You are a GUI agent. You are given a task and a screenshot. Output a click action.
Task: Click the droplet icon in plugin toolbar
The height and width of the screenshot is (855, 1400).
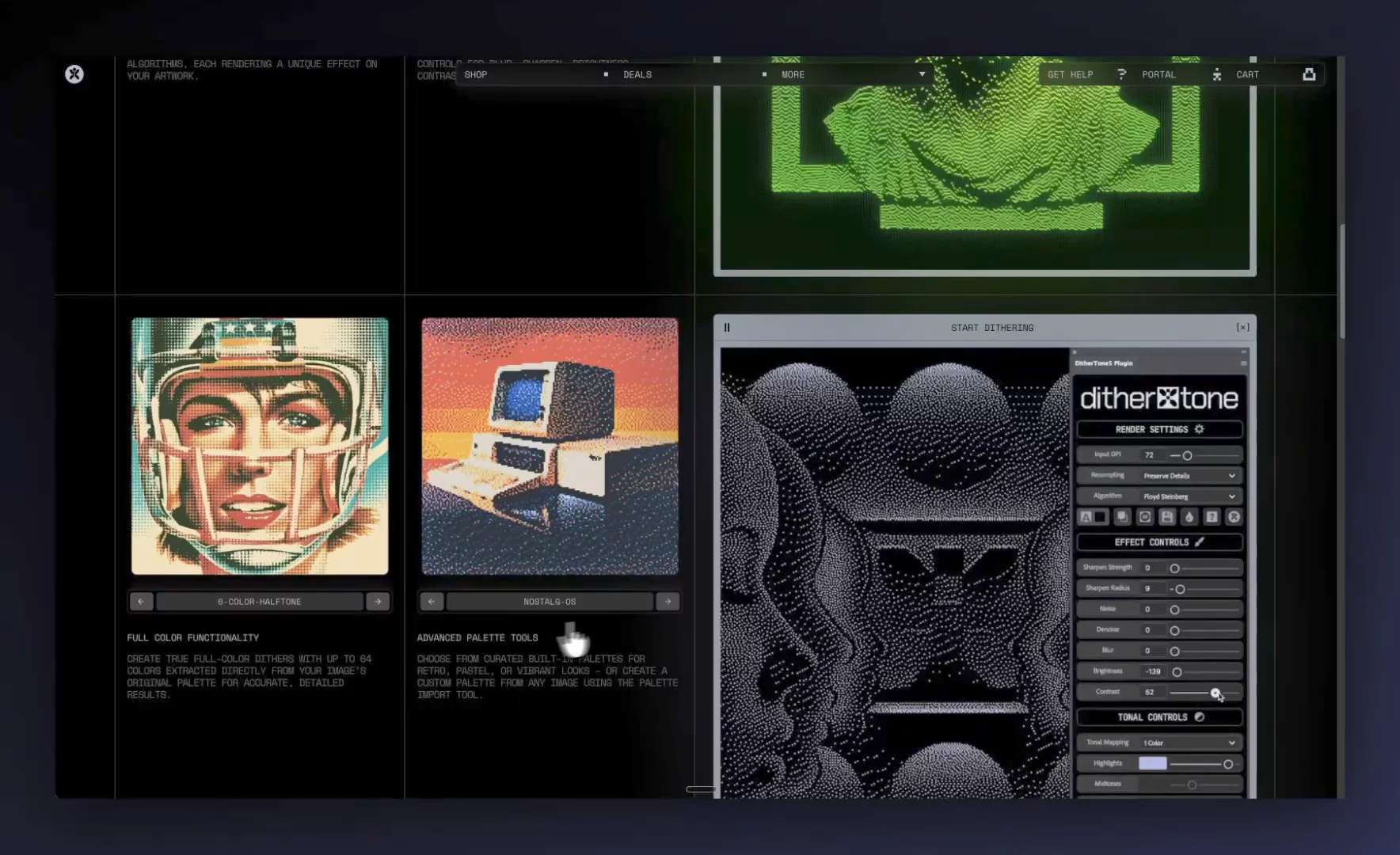[1189, 517]
